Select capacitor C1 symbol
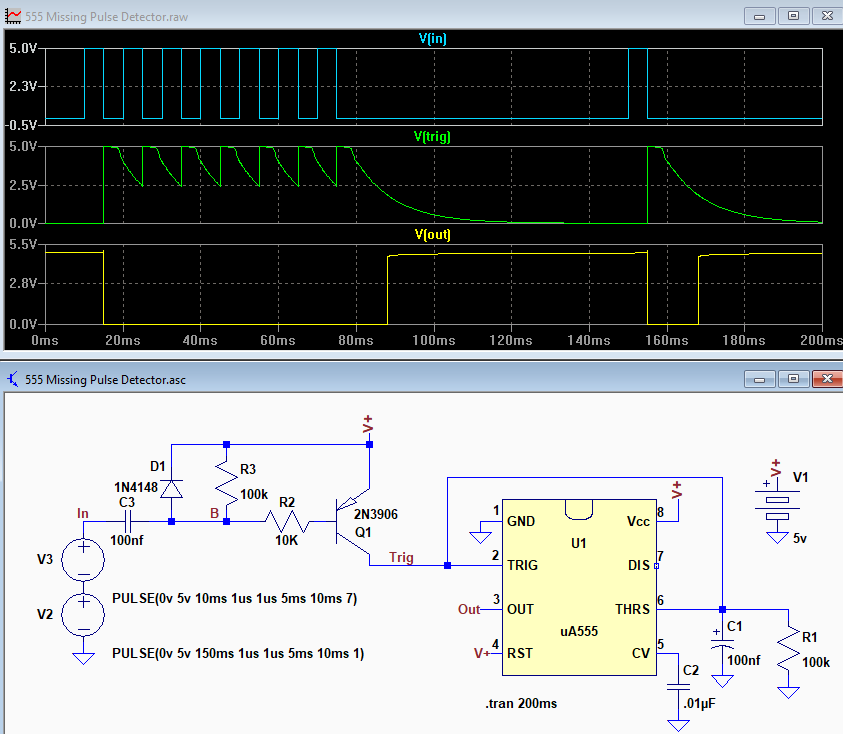 [x=722, y=643]
